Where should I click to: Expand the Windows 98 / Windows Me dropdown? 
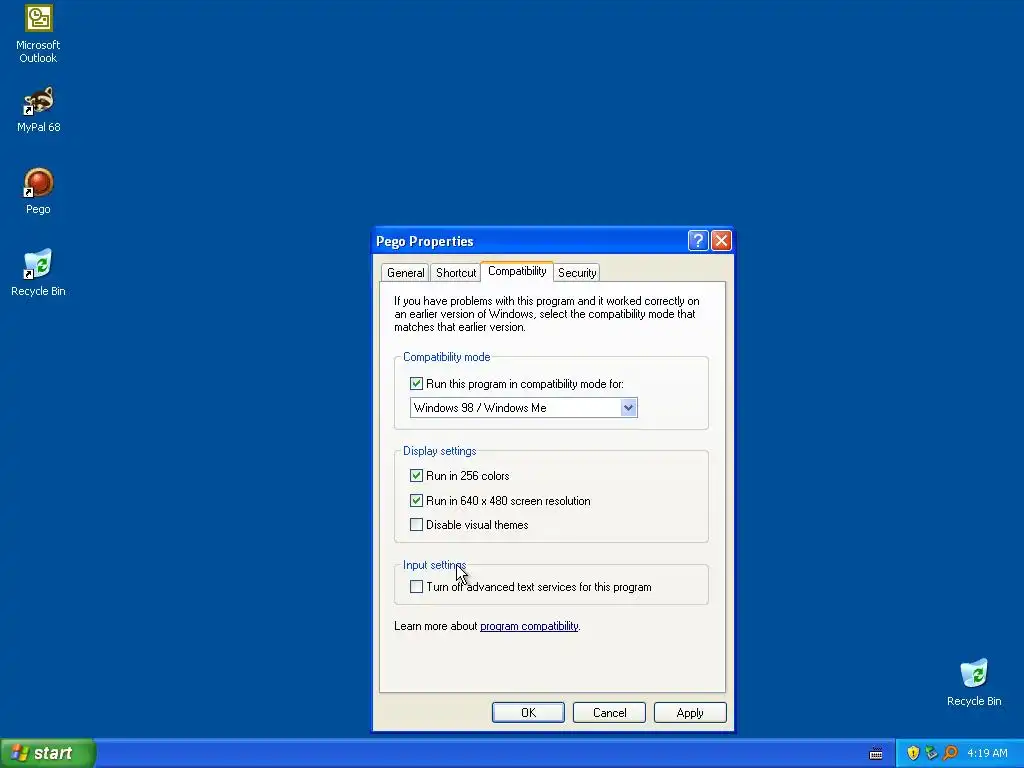coord(628,408)
